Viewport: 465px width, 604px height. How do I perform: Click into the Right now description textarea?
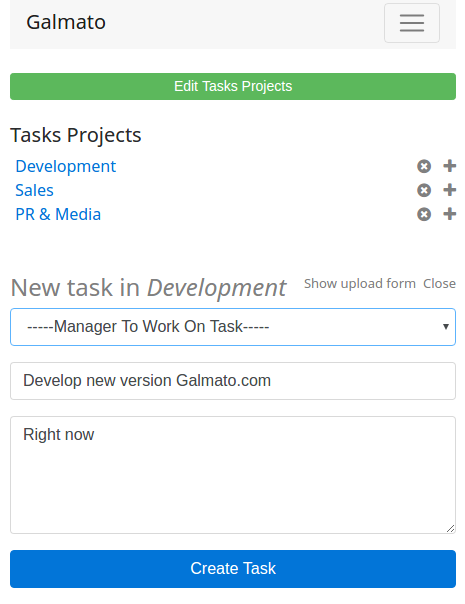(233, 475)
